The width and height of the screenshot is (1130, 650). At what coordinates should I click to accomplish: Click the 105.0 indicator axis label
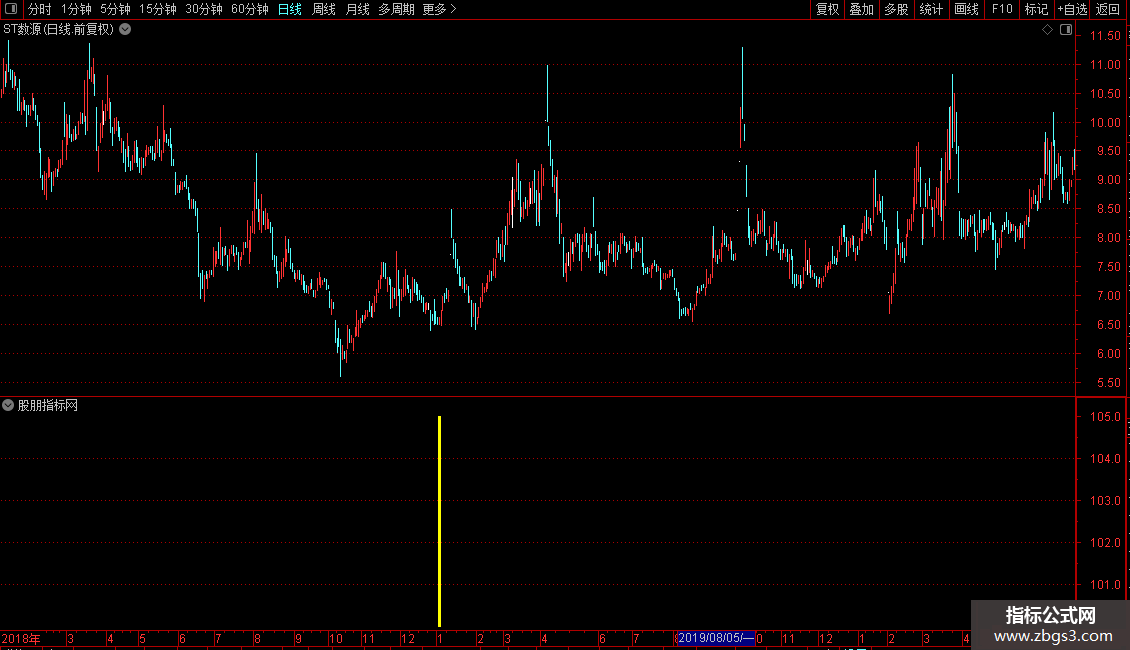[x=1105, y=417]
